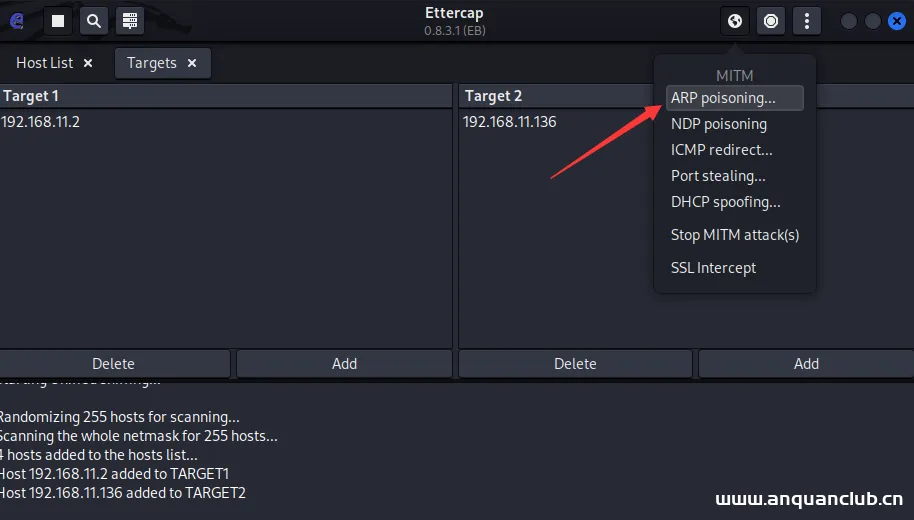Delete the selected Target 1 host
This screenshot has height=520, width=914.
(x=113, y=364)
